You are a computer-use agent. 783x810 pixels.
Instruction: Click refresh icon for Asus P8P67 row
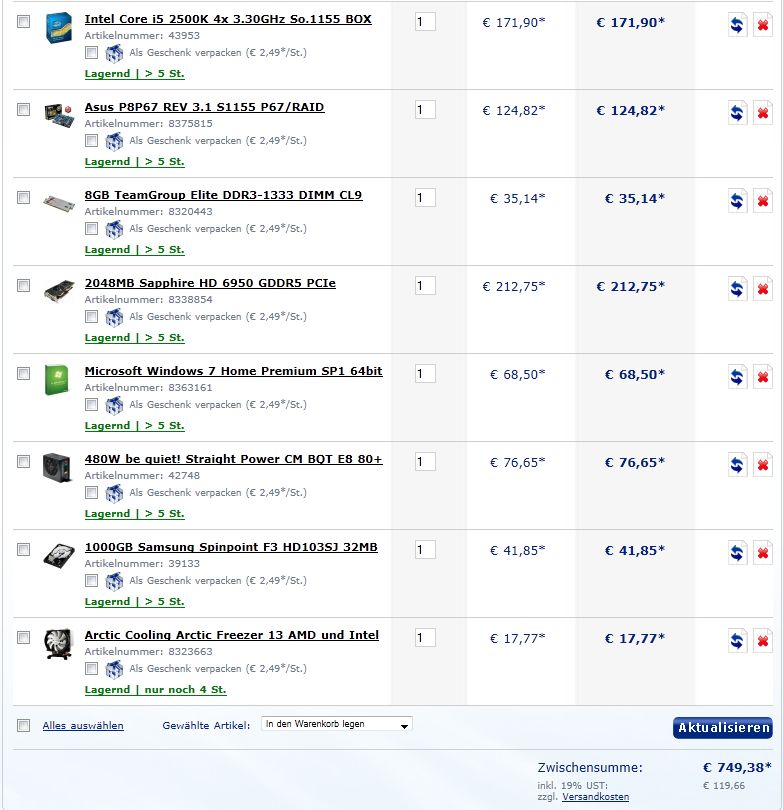point(737,113)
